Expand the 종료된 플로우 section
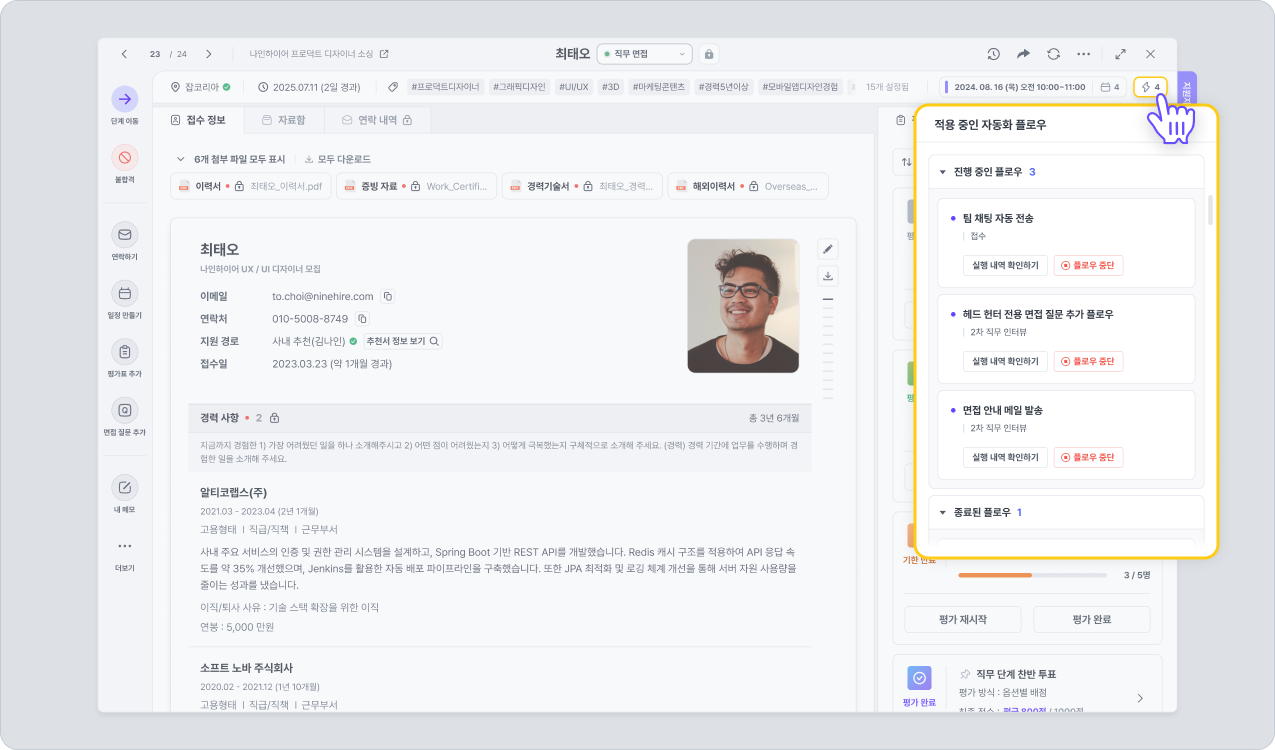 [x=942, y=512]
